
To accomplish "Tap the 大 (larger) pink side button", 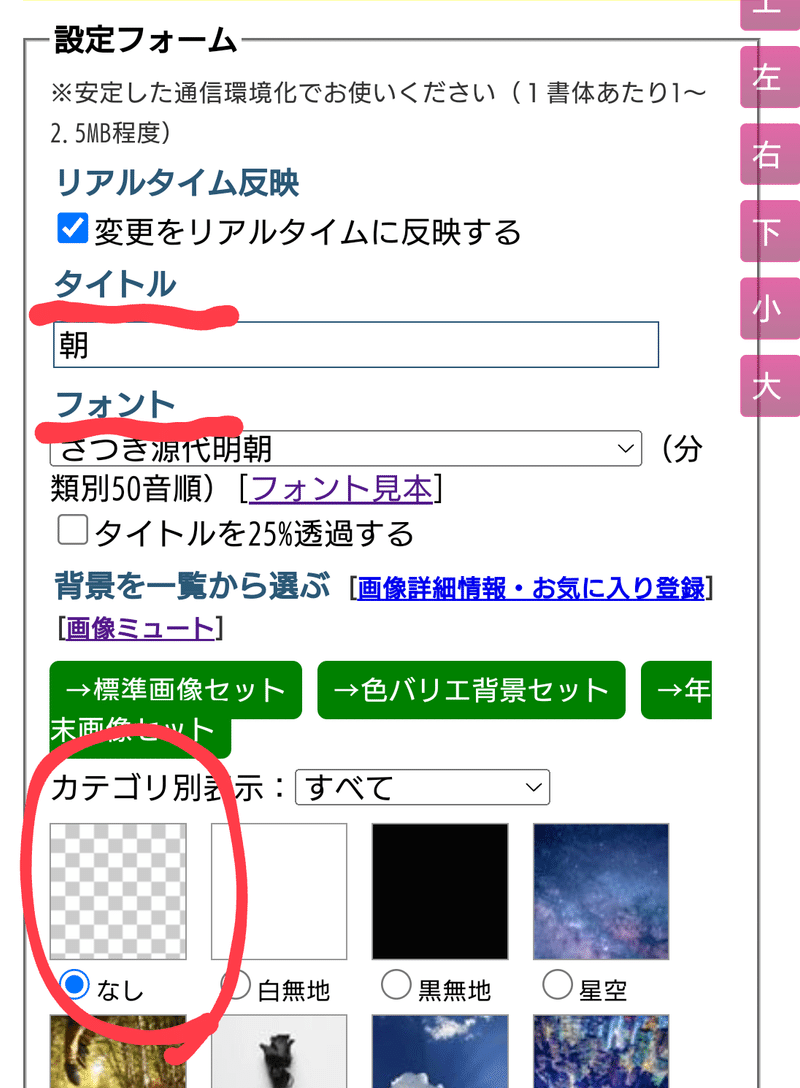I will tap(769, 386).
